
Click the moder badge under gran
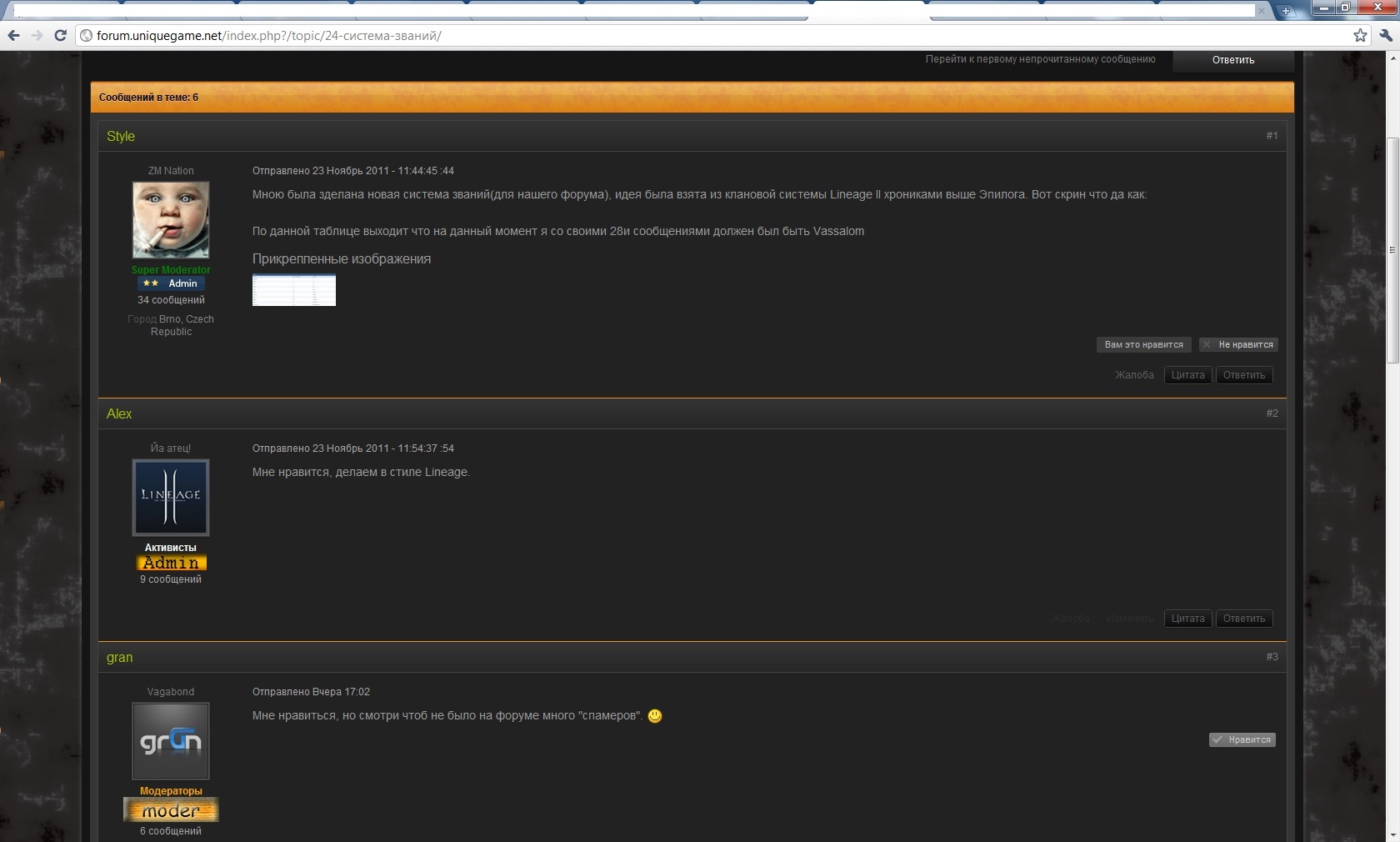coord(171,809)
